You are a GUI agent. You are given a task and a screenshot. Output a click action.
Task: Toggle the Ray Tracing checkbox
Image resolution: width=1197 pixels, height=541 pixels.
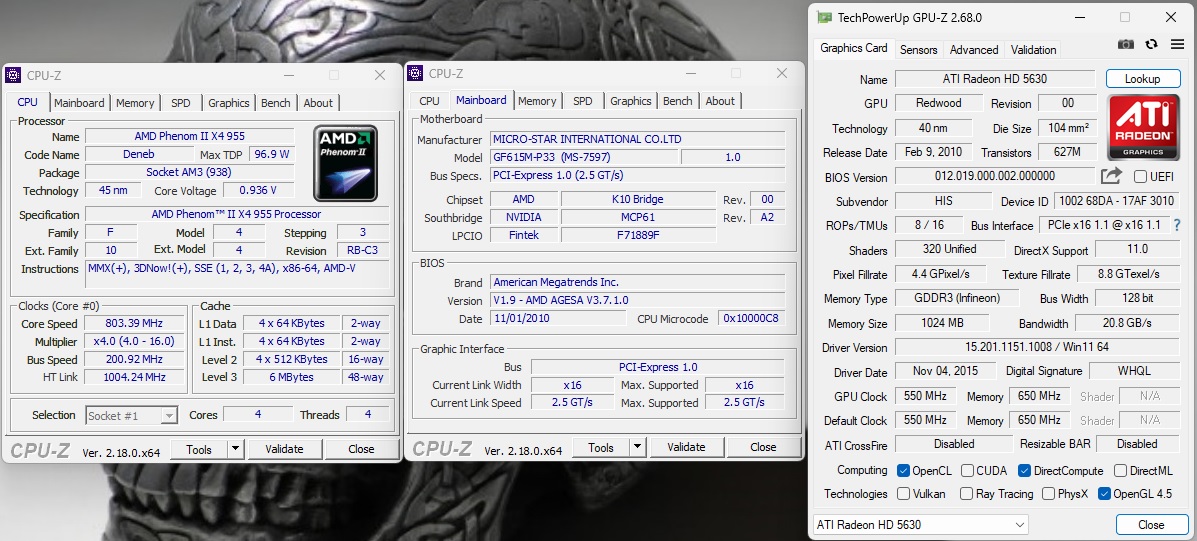(966, 494)
